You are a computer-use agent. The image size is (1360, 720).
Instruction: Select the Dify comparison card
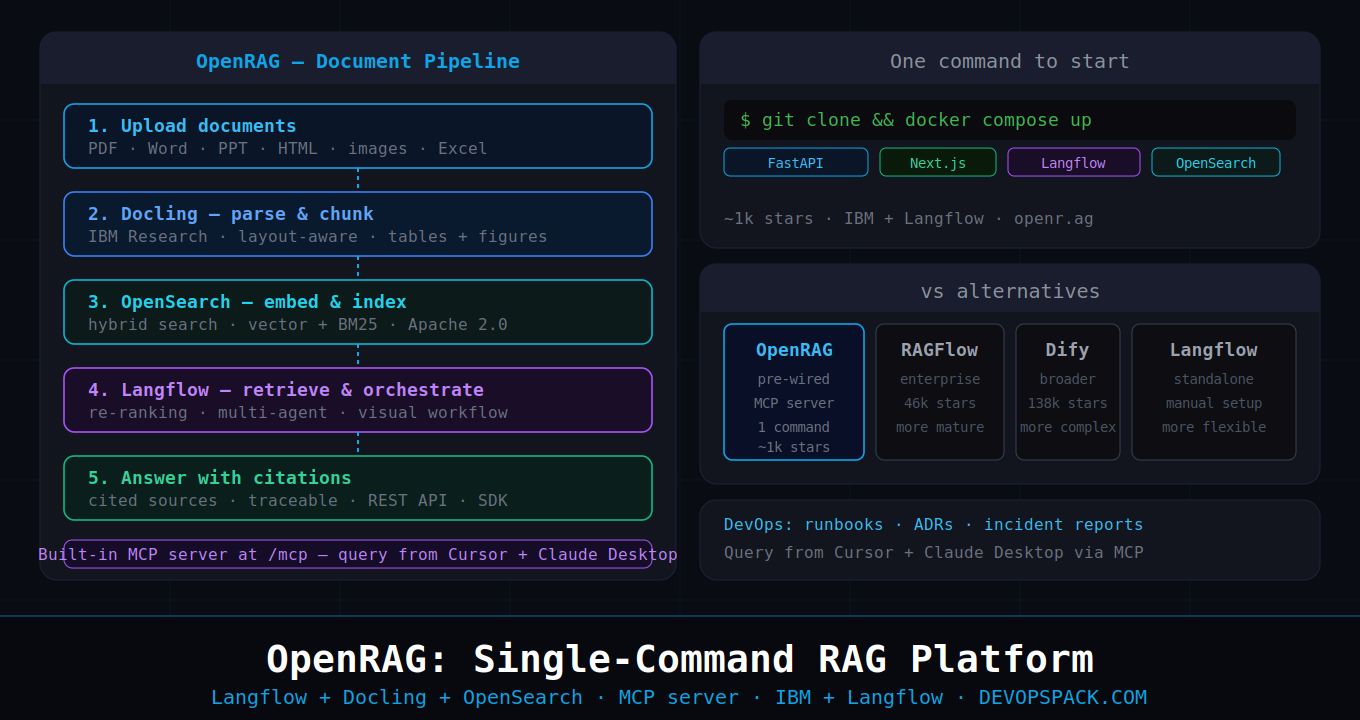point(1068,392)
